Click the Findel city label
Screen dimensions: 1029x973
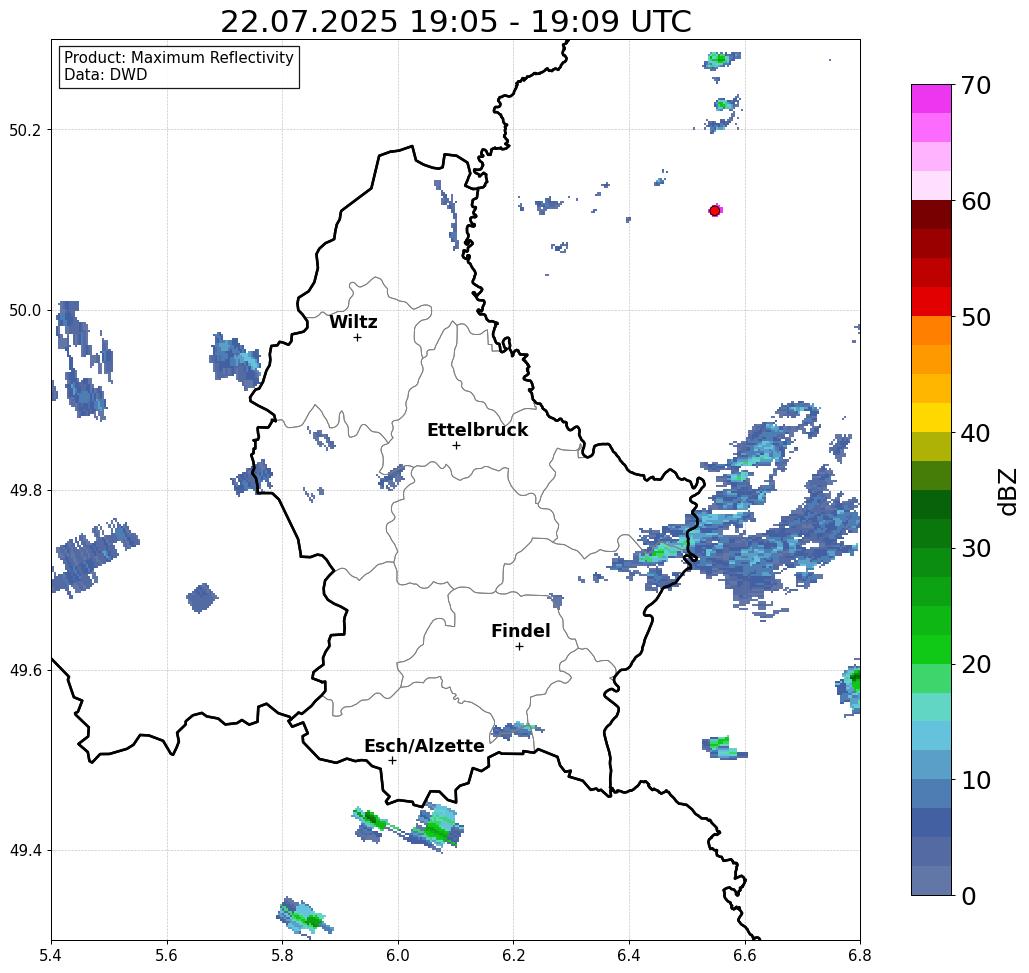pyautogui.click(x=520, y=631)
